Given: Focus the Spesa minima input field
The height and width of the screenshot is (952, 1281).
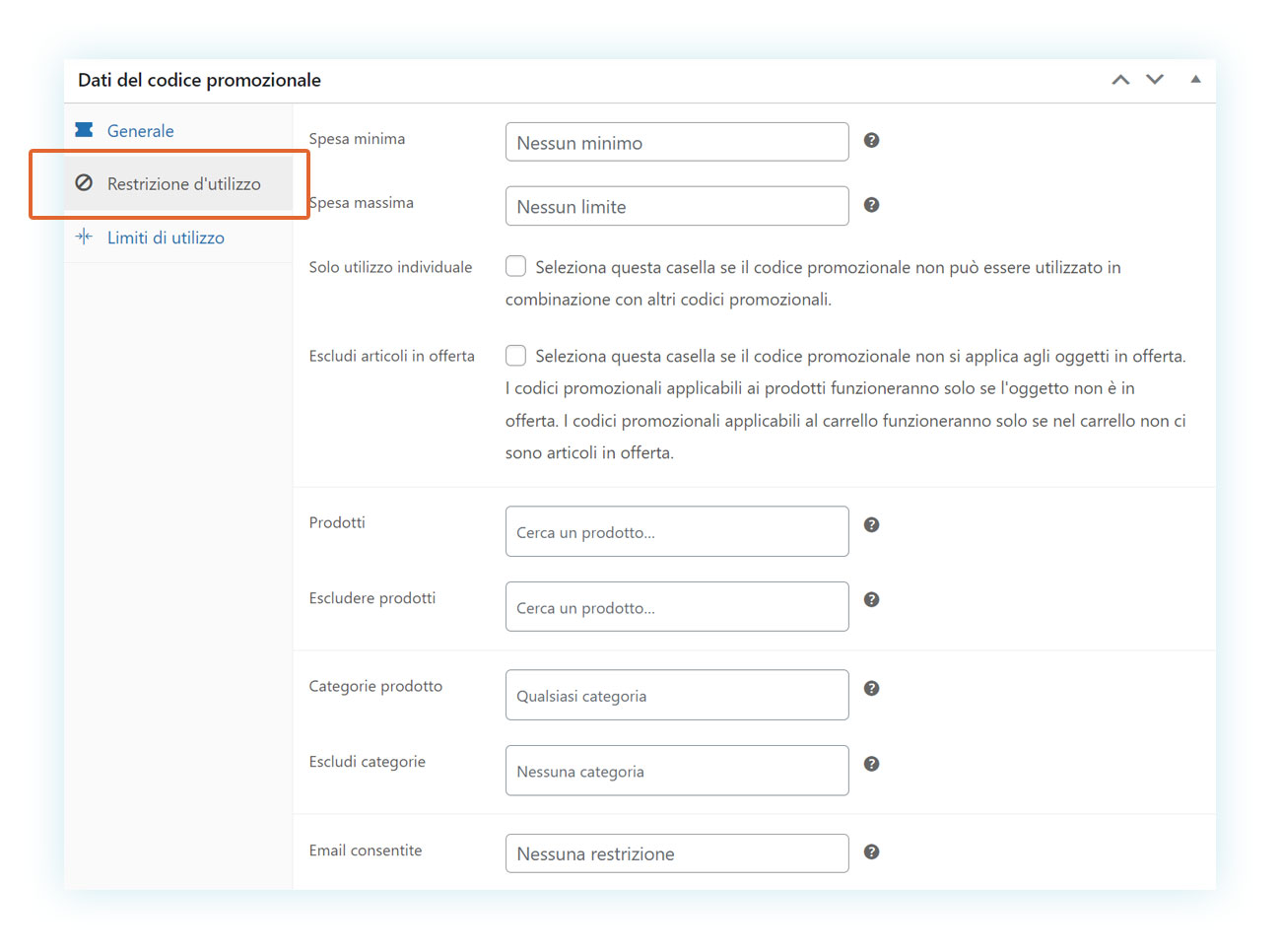Looking at the screenshot, I should point(677,142).
